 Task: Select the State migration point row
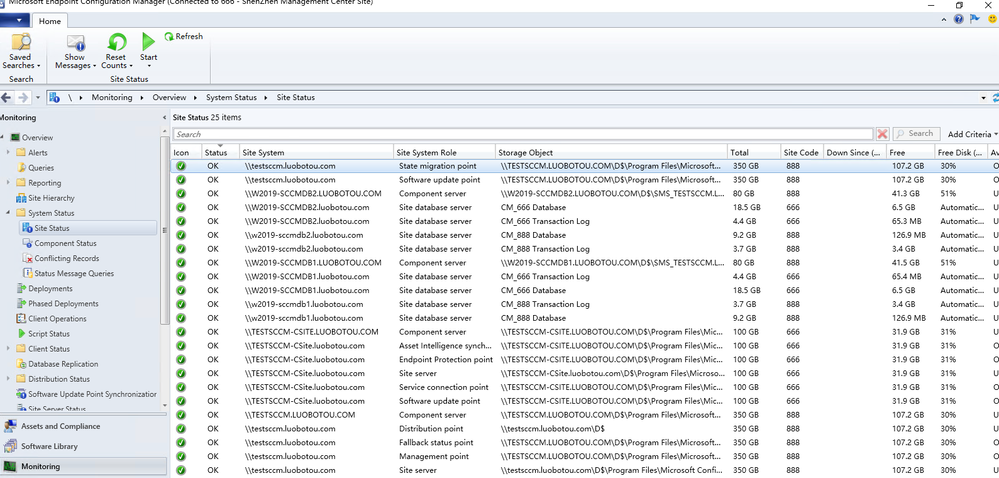pos(584,166)
